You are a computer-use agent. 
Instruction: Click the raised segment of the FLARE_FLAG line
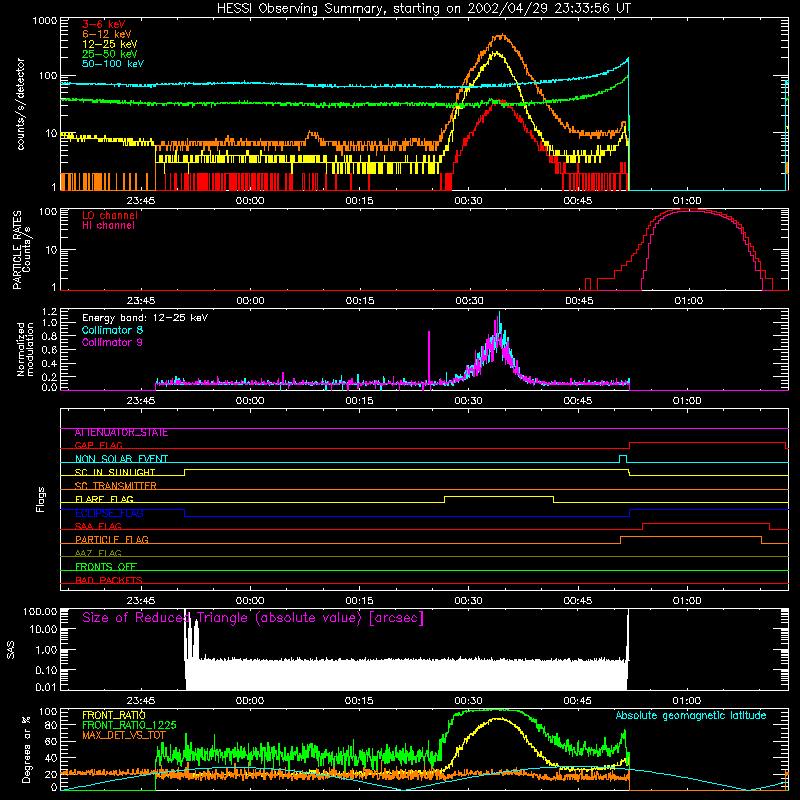tap(499, 496)
